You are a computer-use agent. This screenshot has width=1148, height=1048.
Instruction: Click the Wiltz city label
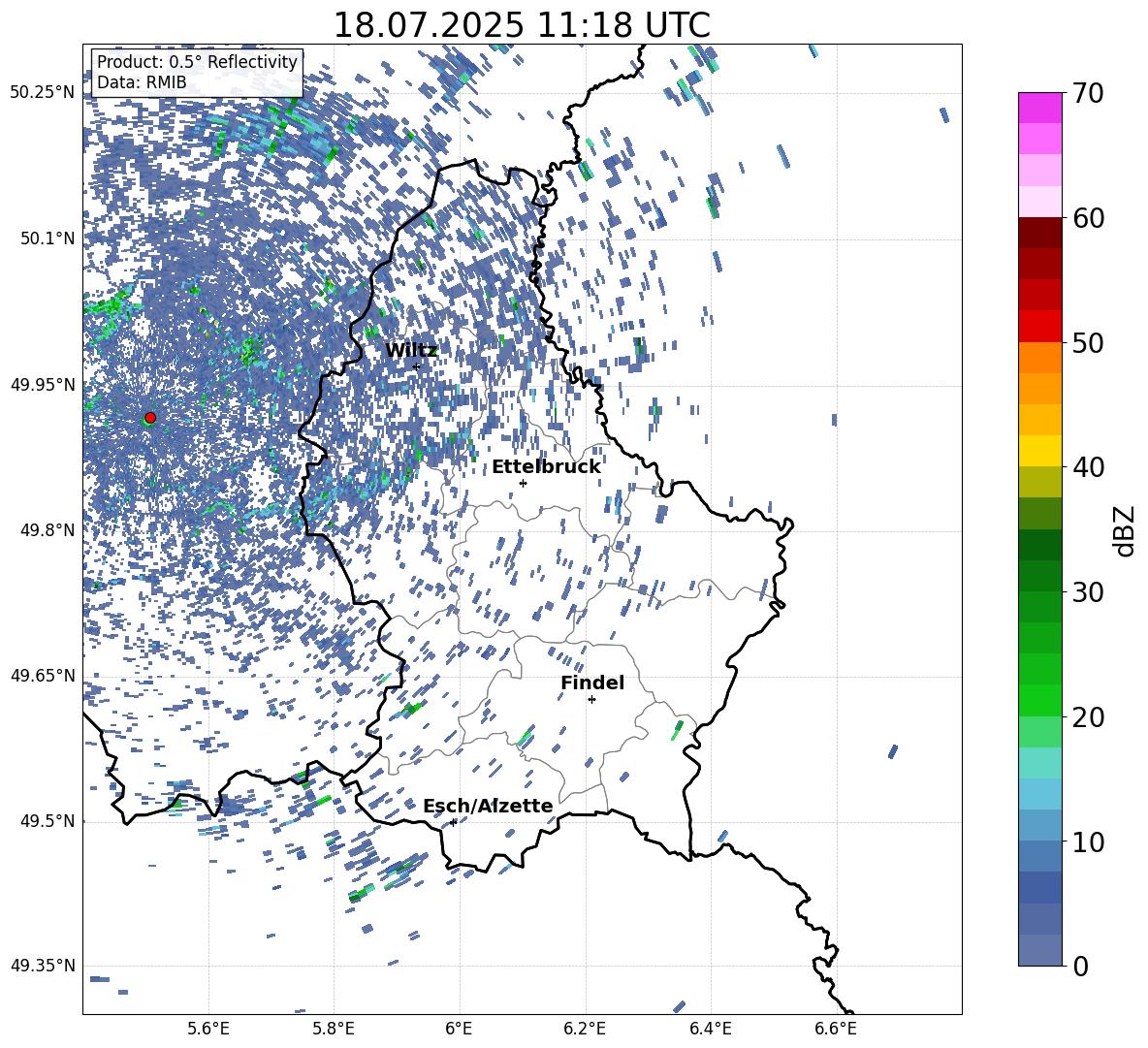pyautogui.click(x=411, y=351)
